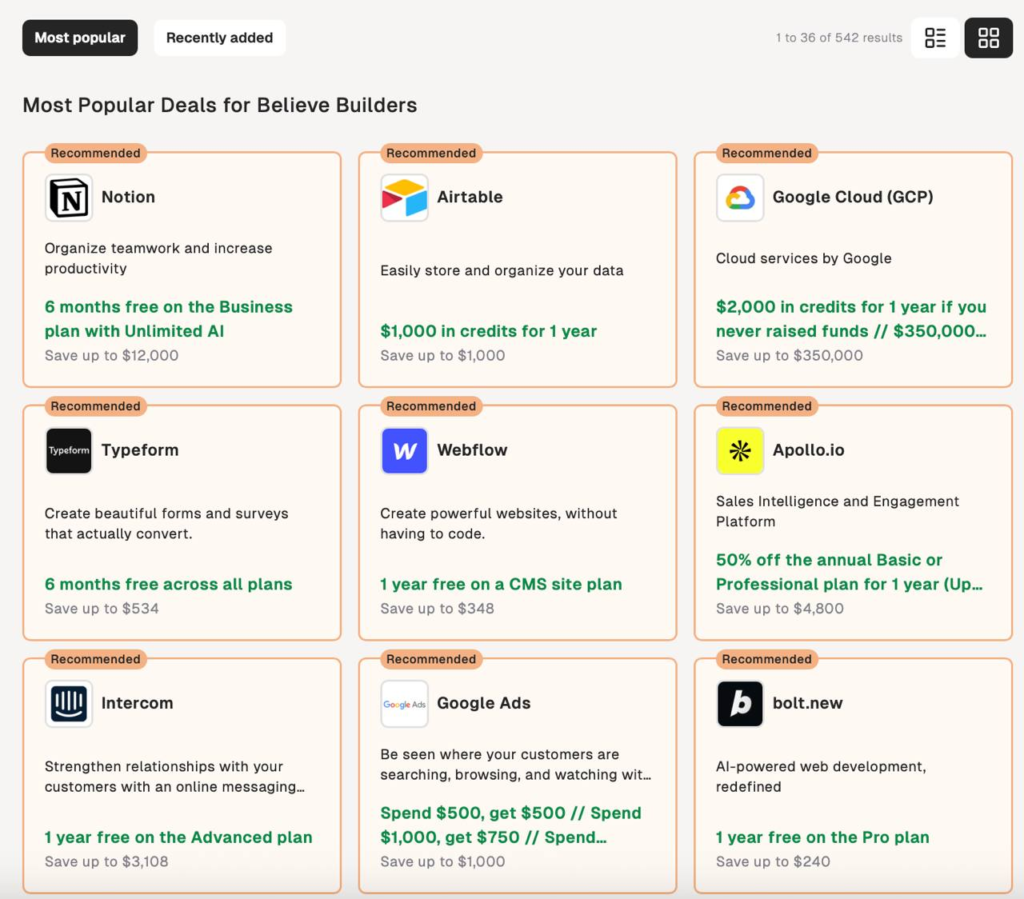The width and height of the screenshot is (1024, 899).
Task: Click 'Cloud services by Google' description
Action: click(803, 259)
